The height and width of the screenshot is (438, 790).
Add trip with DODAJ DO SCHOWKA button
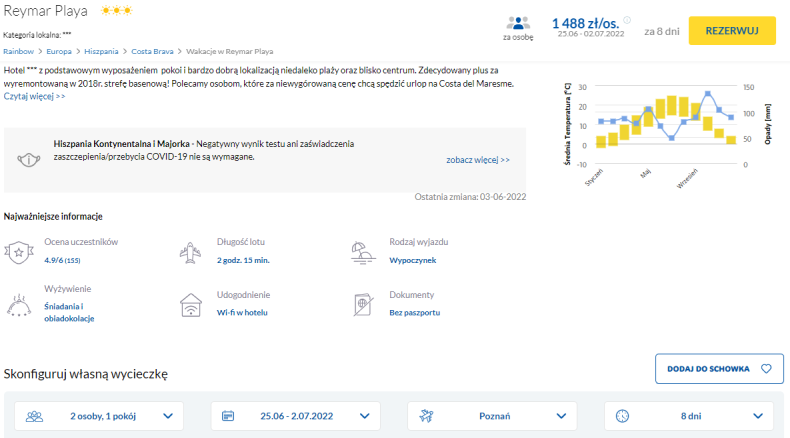coord(719,368)
